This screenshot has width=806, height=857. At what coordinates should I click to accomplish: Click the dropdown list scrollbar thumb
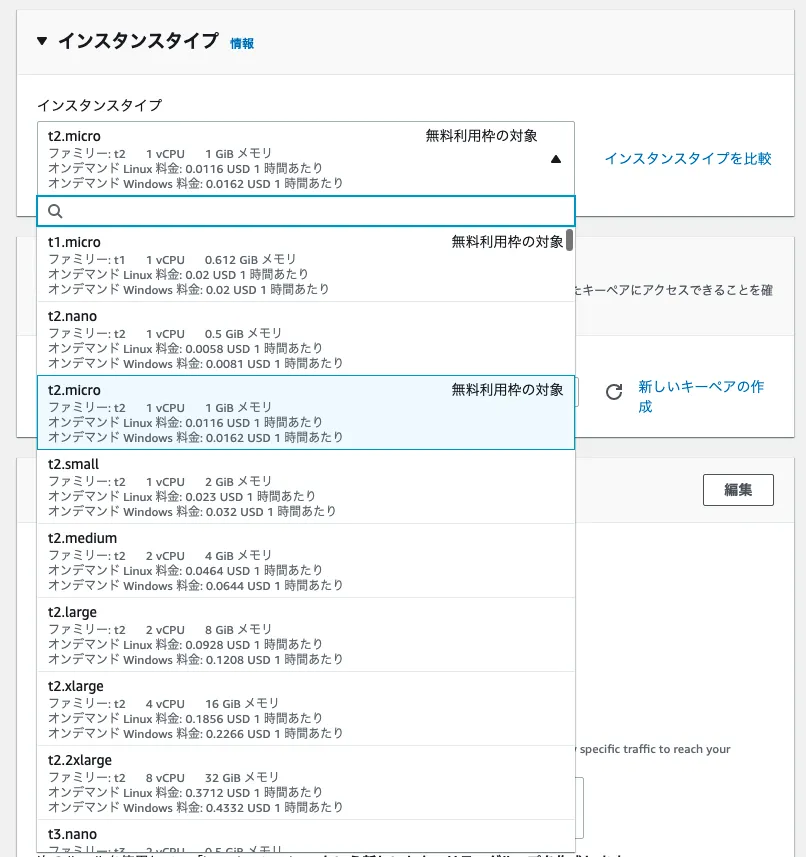(x=569, y=240)
